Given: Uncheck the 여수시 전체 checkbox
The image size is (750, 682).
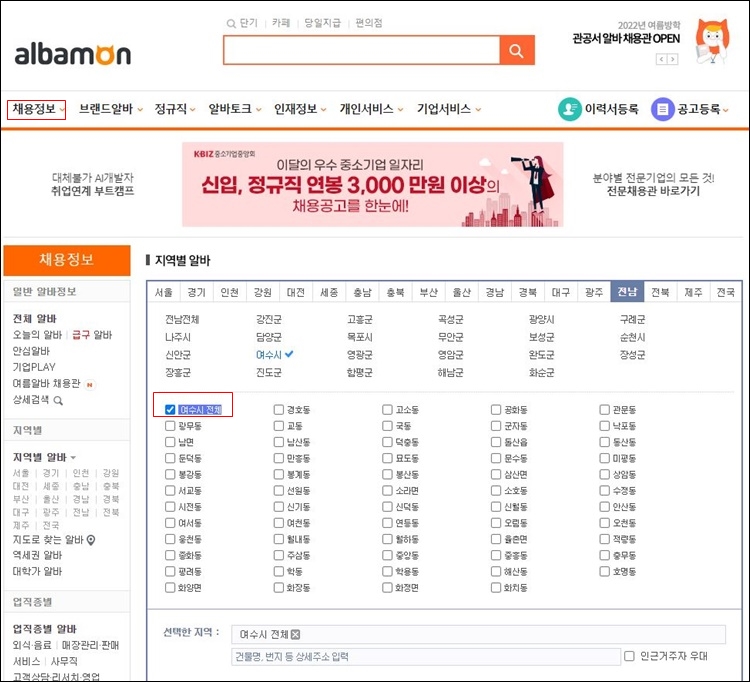Looking at the screenshot, I should pos(170,409).
